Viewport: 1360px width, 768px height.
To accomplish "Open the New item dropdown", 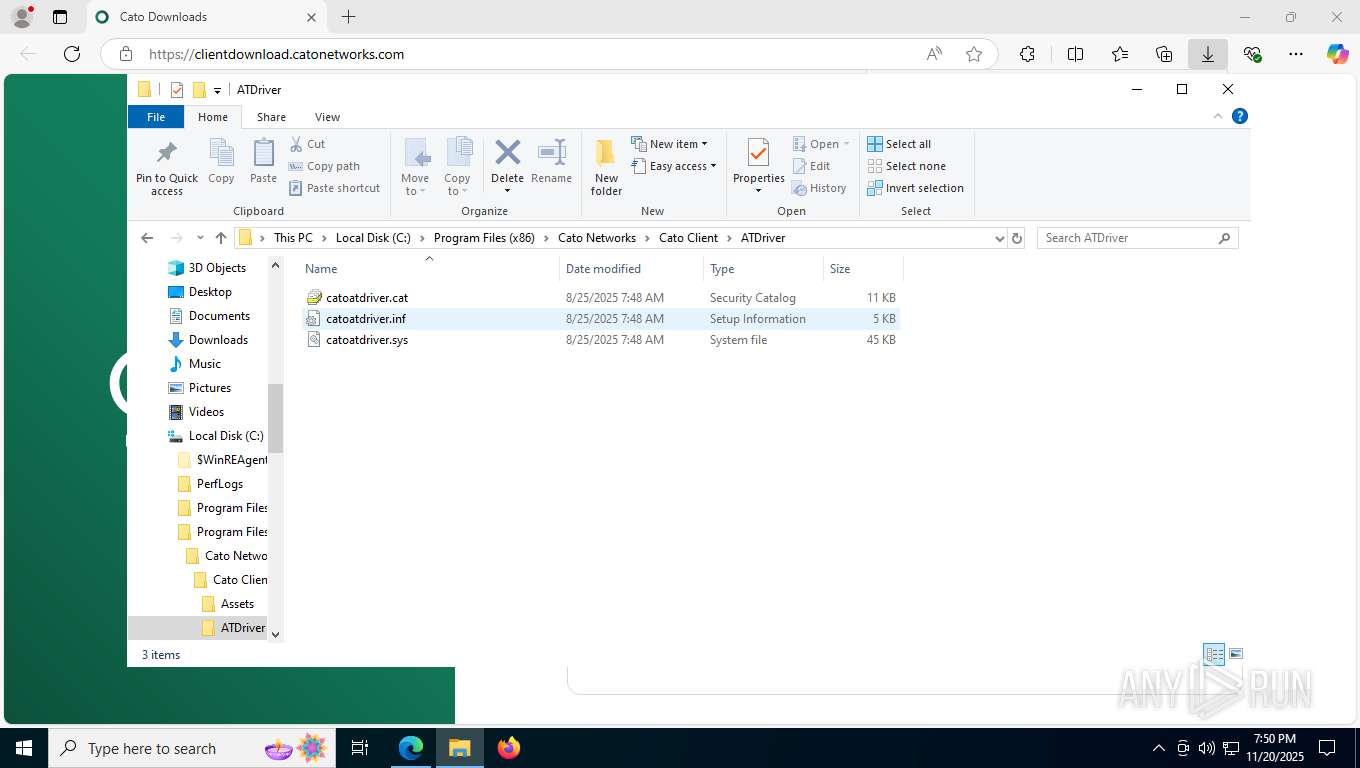I will coord(669,144).
